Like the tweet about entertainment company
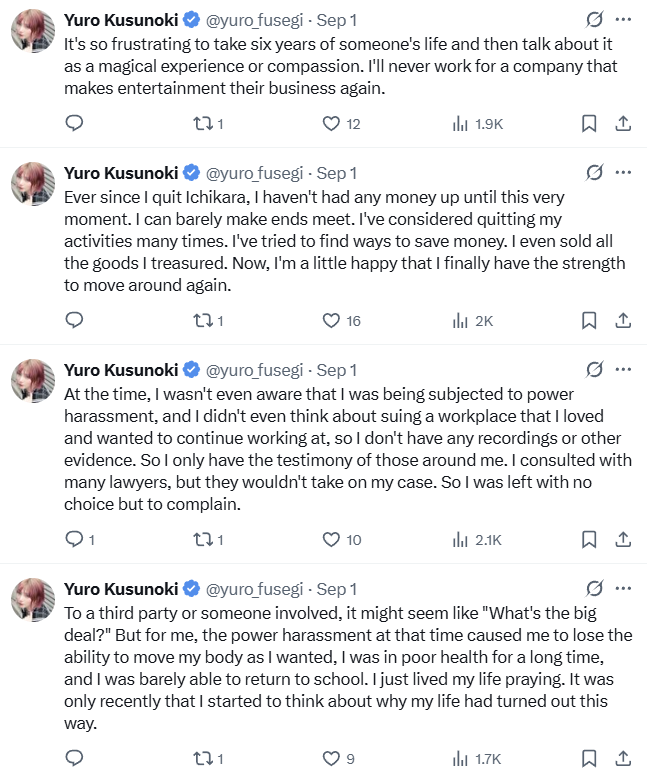The height and width of the screenshot is (777, 647). coord(332,124)
